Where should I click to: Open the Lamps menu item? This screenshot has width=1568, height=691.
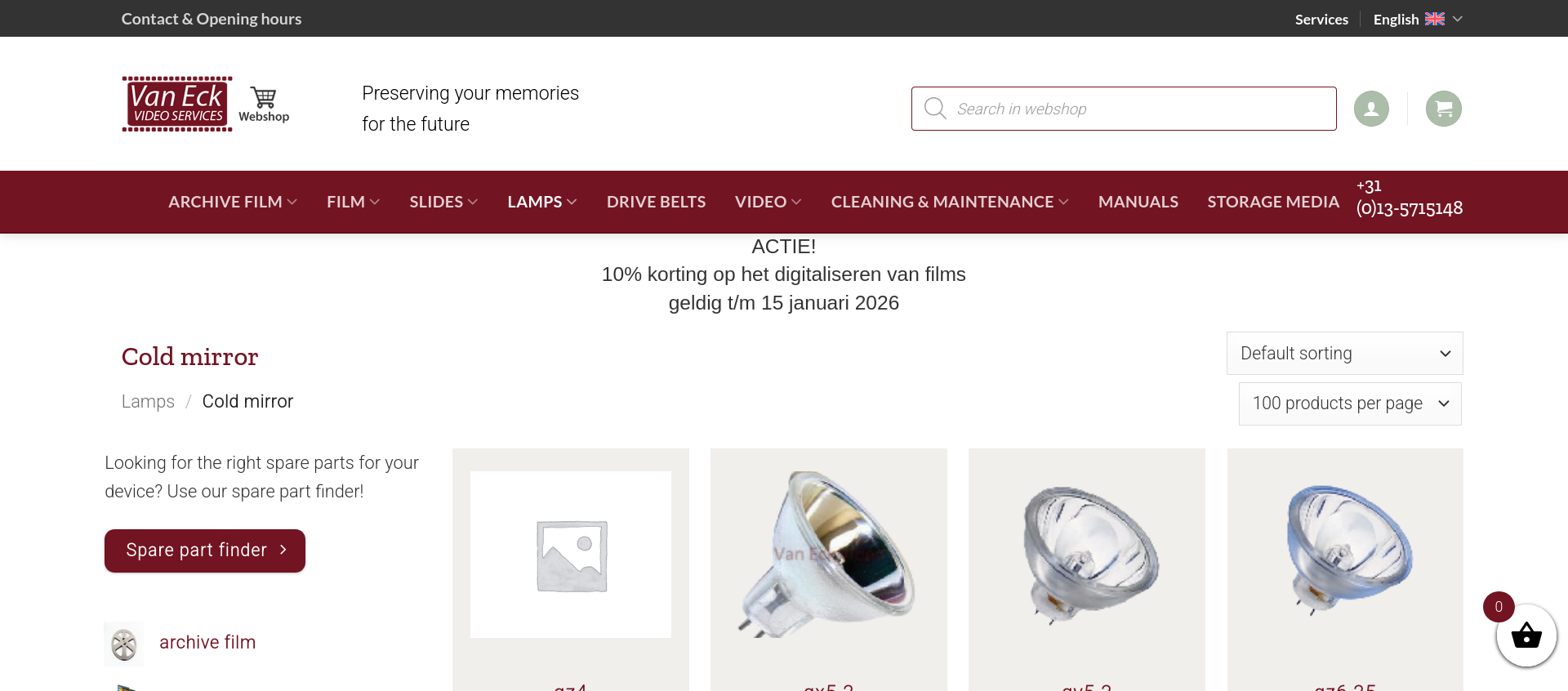[x=542, y=202]
